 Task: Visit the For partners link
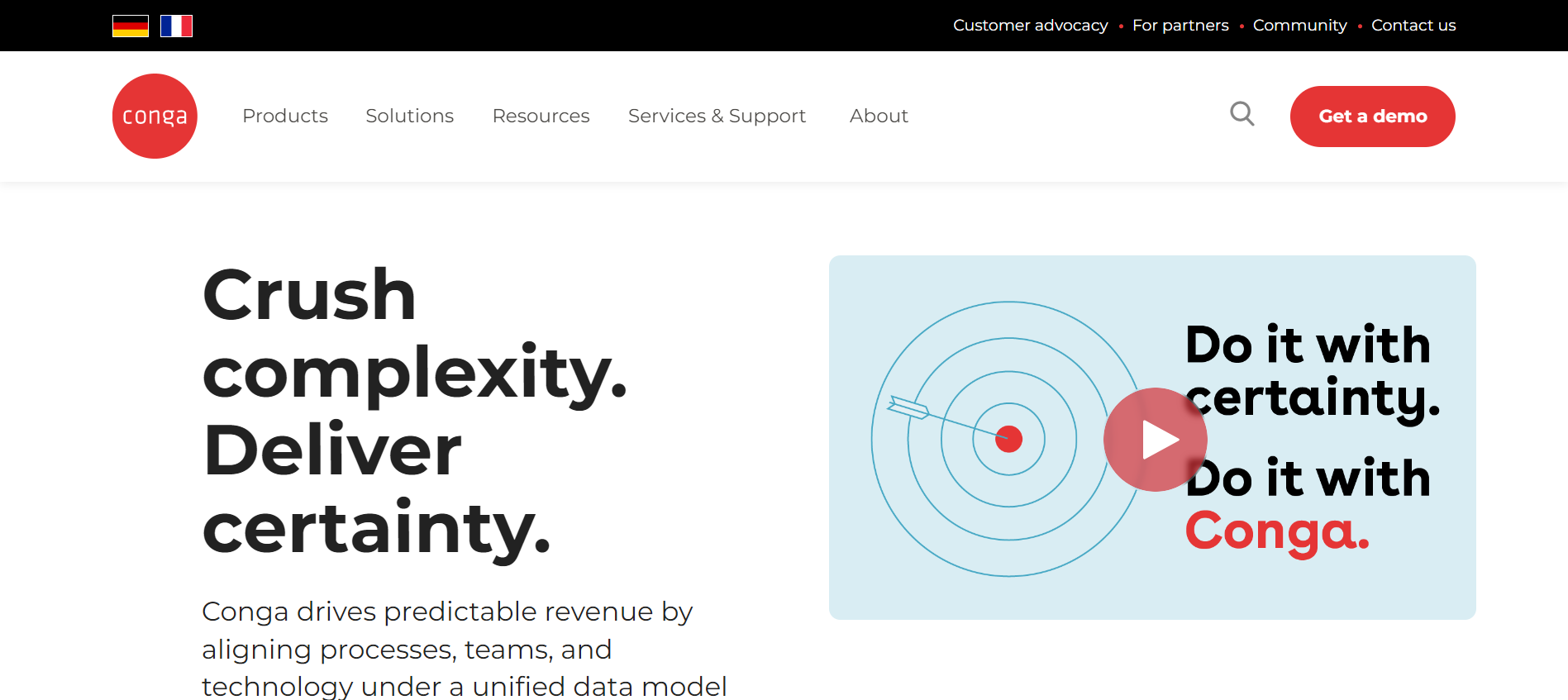pos(1180,26)
